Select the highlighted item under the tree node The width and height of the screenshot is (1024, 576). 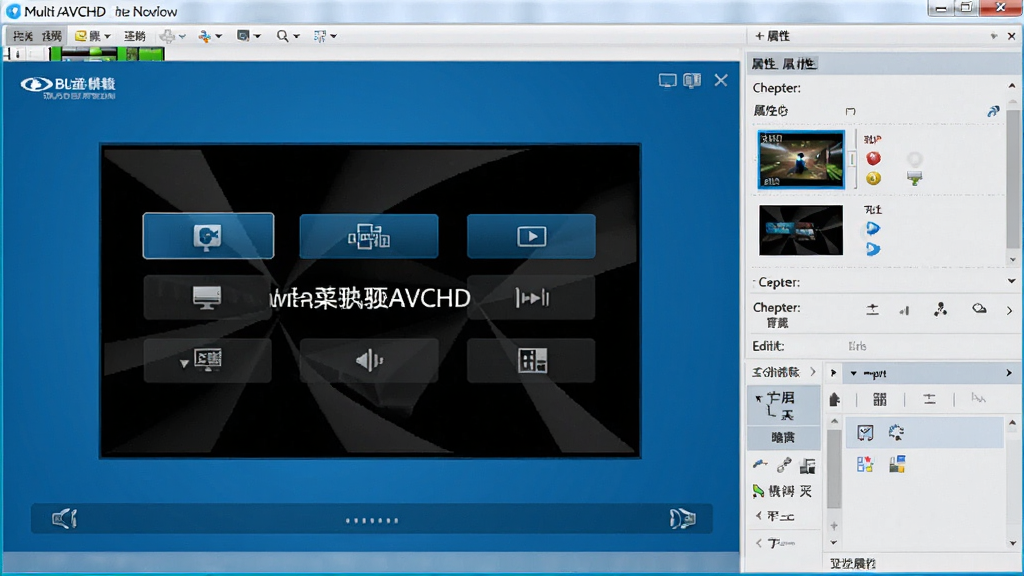pyautogui.click(x=783, y=438)
